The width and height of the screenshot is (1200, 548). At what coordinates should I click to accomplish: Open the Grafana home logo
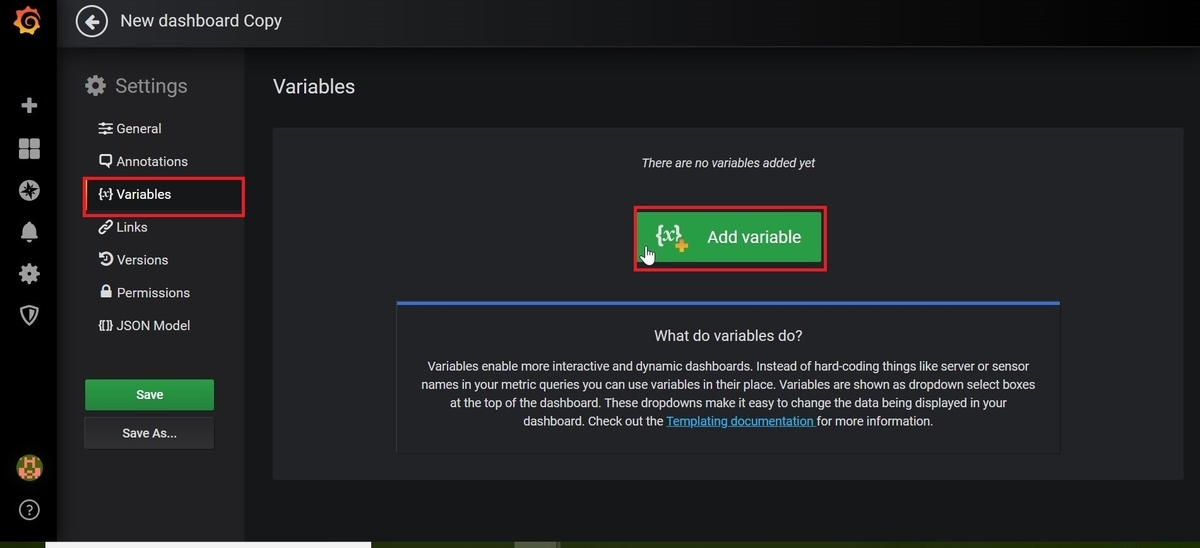click(x=29, y=21)
